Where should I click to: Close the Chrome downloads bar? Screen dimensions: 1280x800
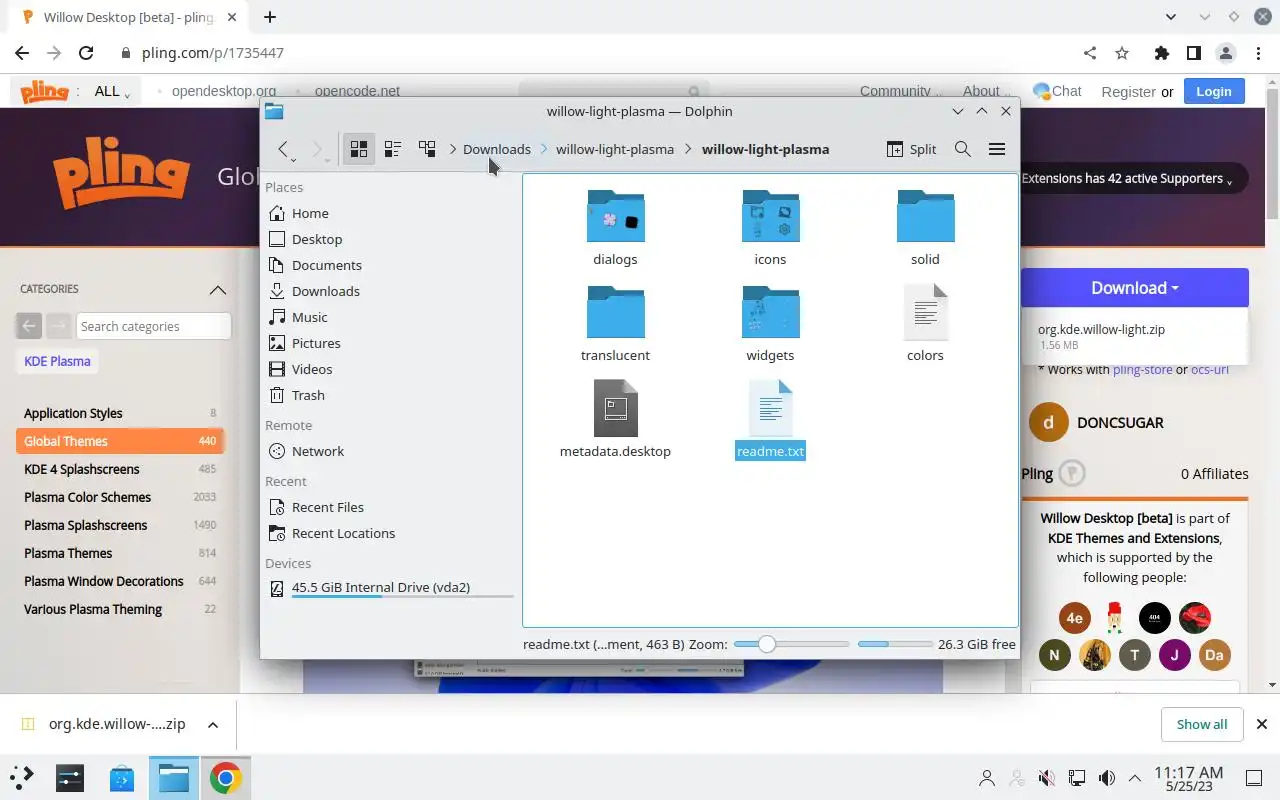(1262, 724)
